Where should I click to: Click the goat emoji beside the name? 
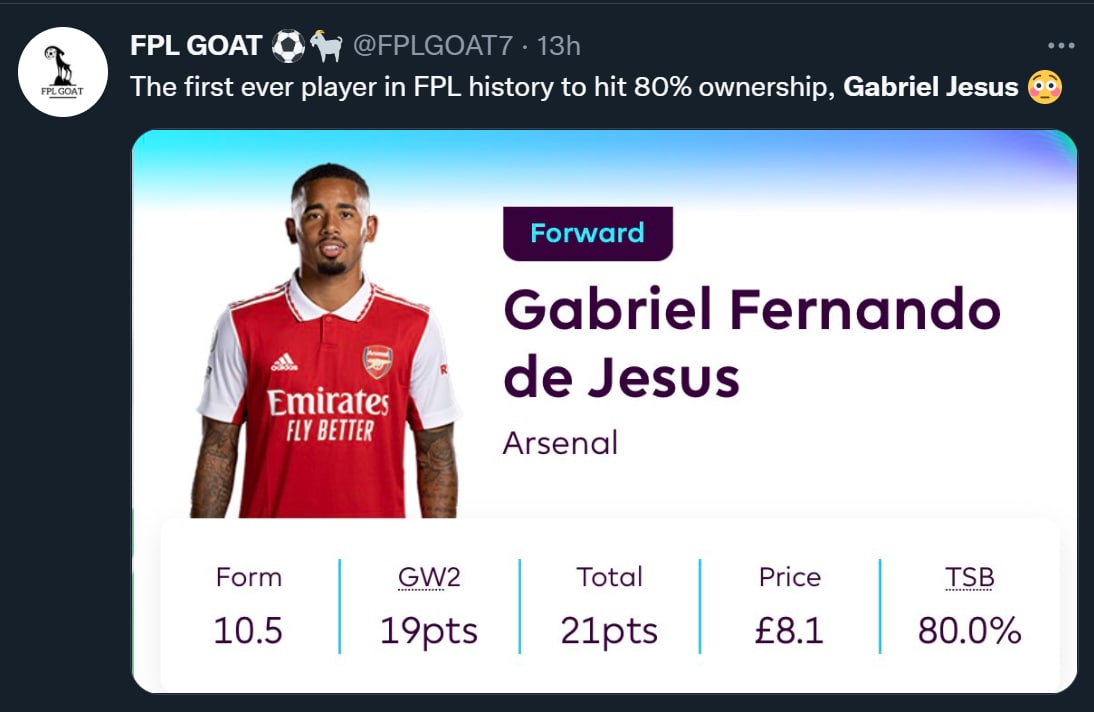(326, 46)
